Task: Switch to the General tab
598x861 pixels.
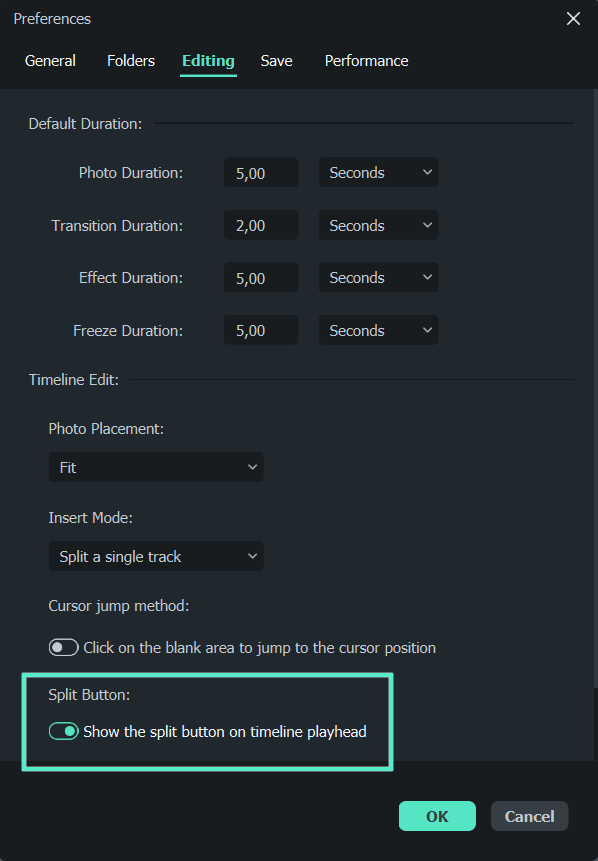Action: point(50,60)
